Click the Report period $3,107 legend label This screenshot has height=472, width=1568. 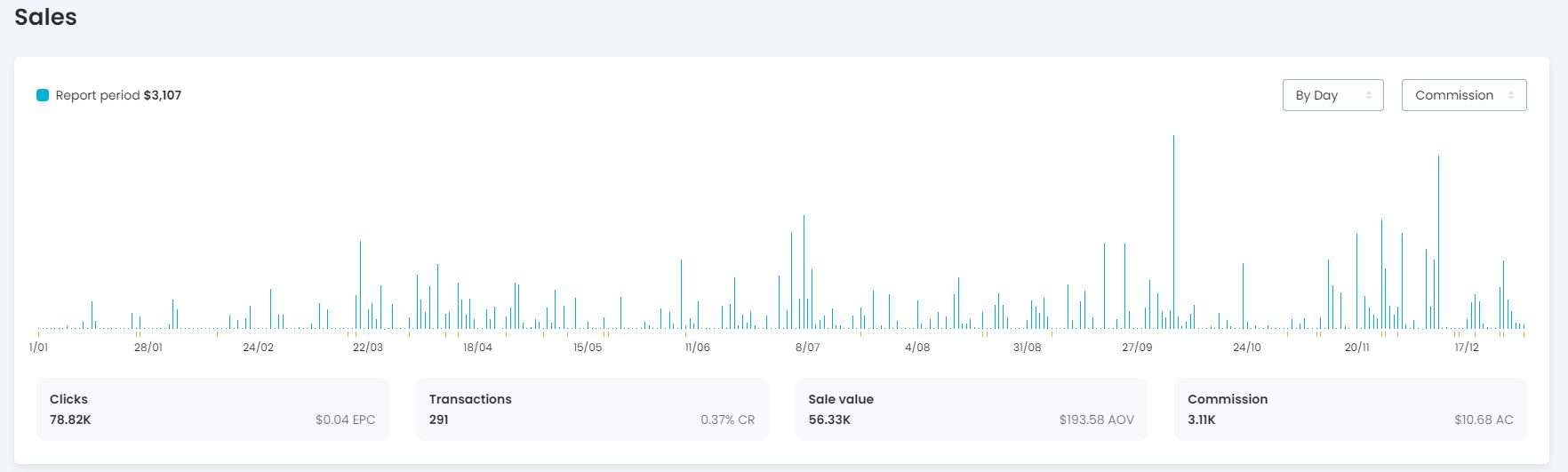click(118, 95)
